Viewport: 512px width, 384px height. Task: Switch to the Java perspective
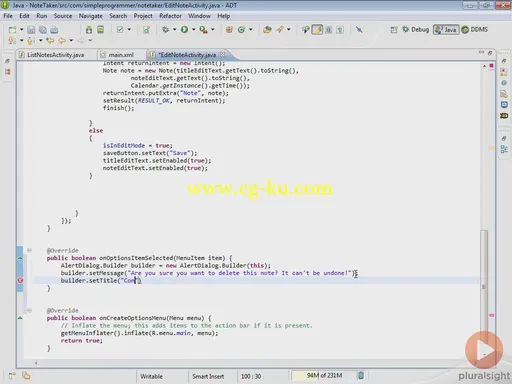446,30
